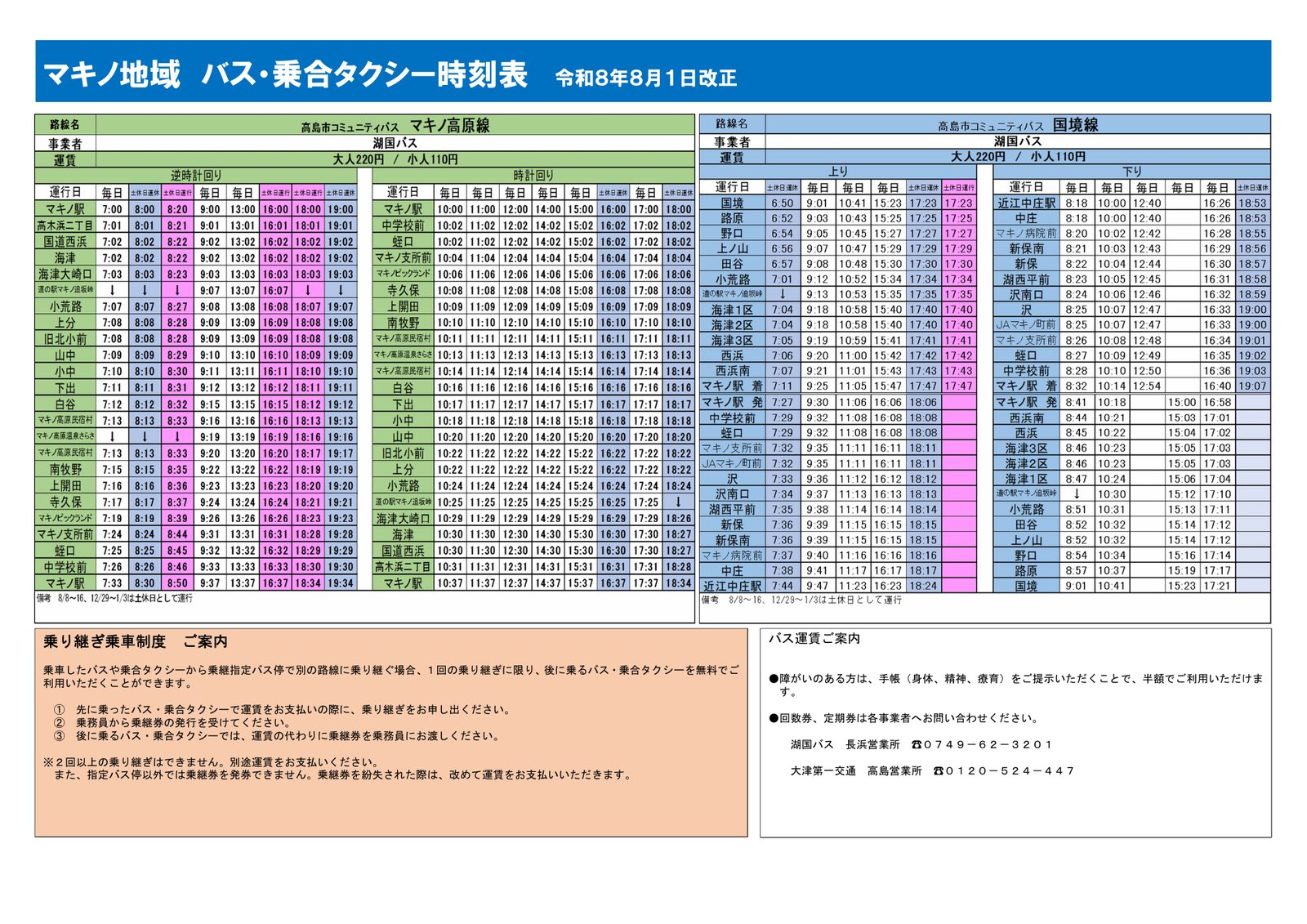Click the revision date '令和8年8月1日改正'
This screenshot has height=924, width=1307.
pos(645,78)
